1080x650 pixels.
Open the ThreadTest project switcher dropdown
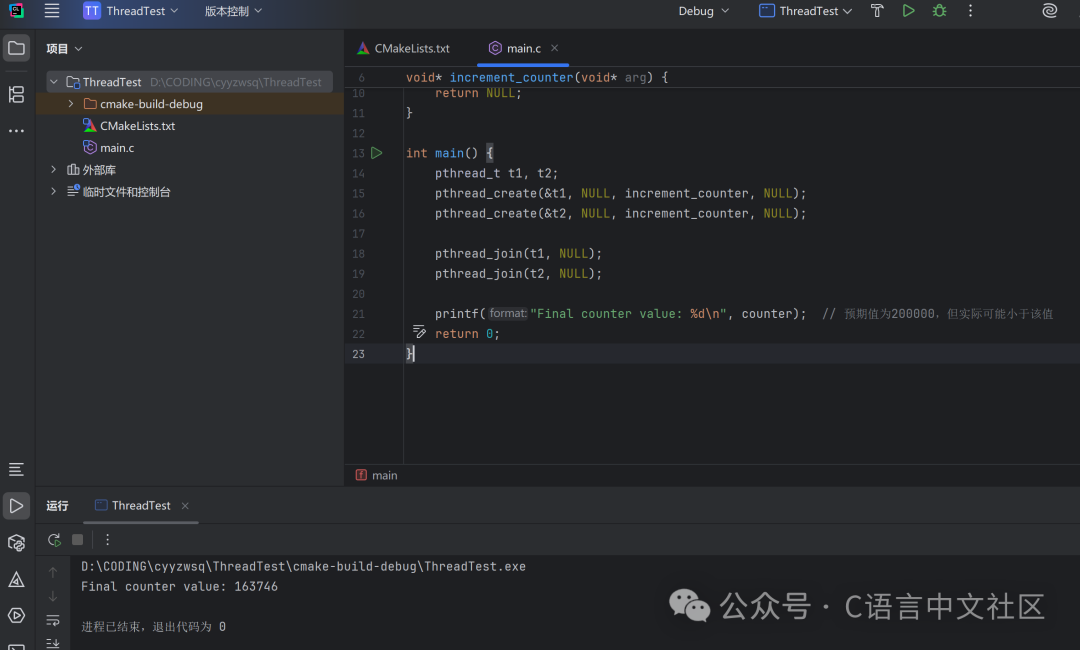[131, 10]
